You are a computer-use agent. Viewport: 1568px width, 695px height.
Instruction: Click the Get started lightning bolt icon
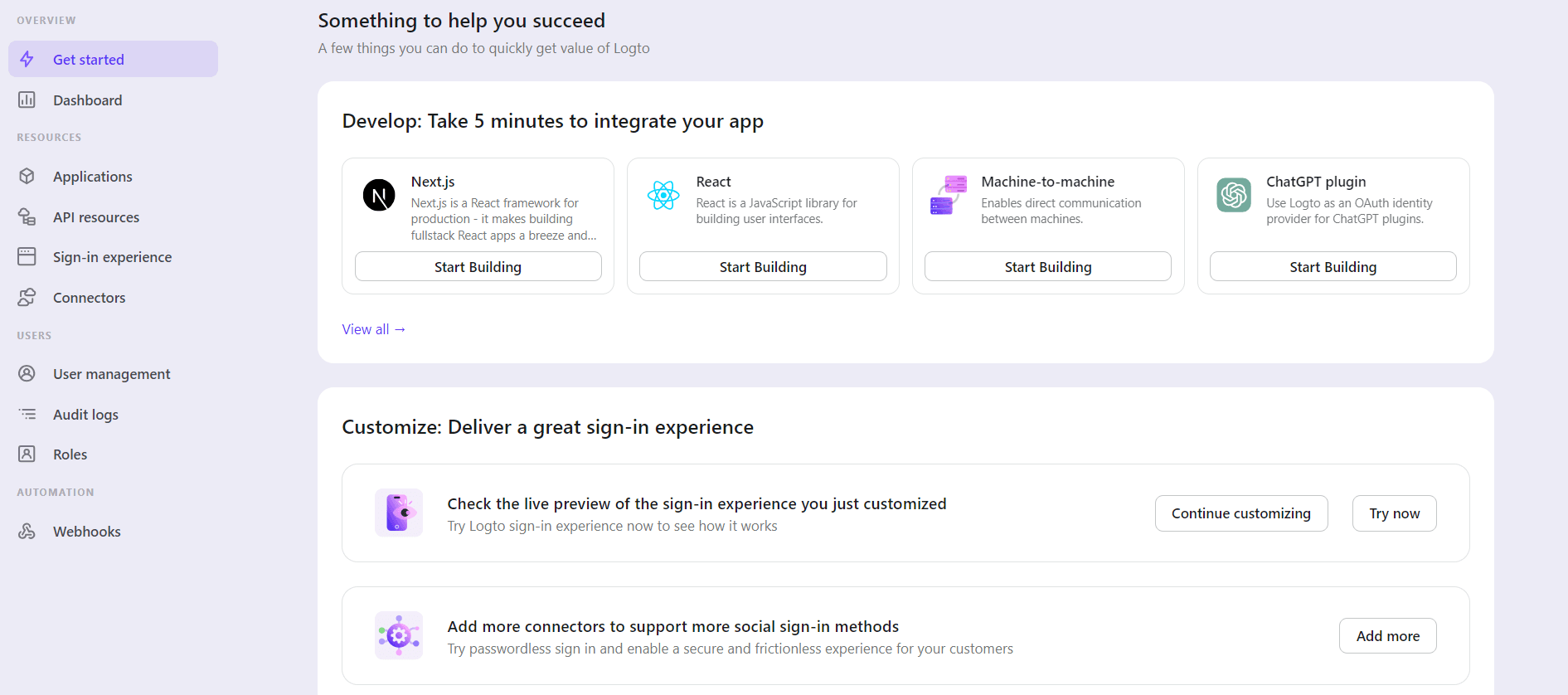tap(27, 59)
